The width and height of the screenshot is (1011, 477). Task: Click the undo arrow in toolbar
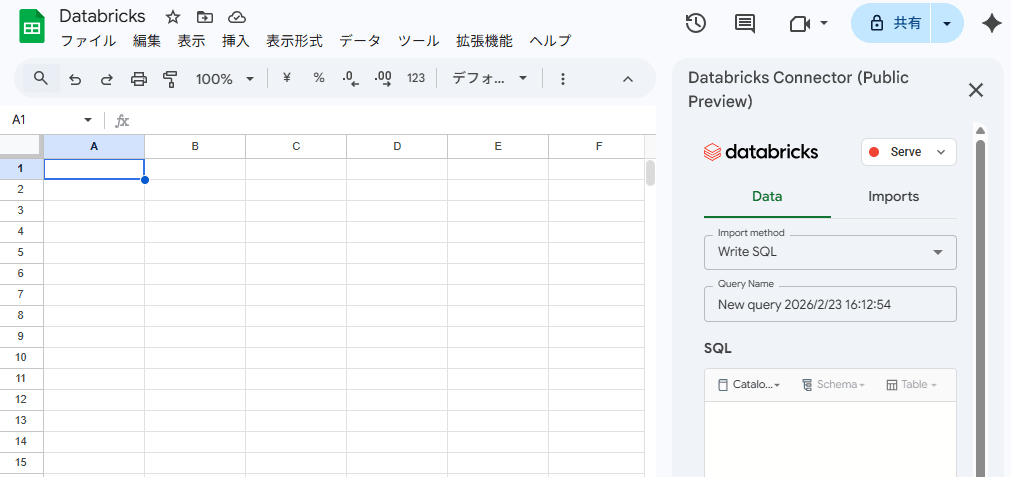(x=75, y=79)
